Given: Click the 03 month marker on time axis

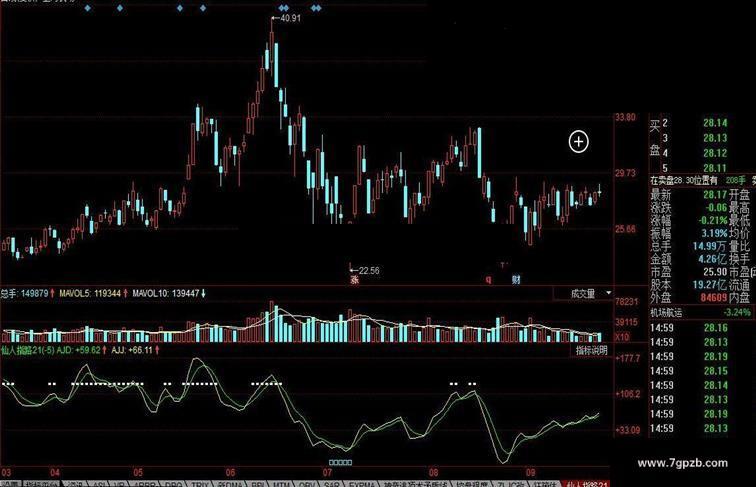Looking at the screenshot, I should pyautogui.click(x=6, y=473).
